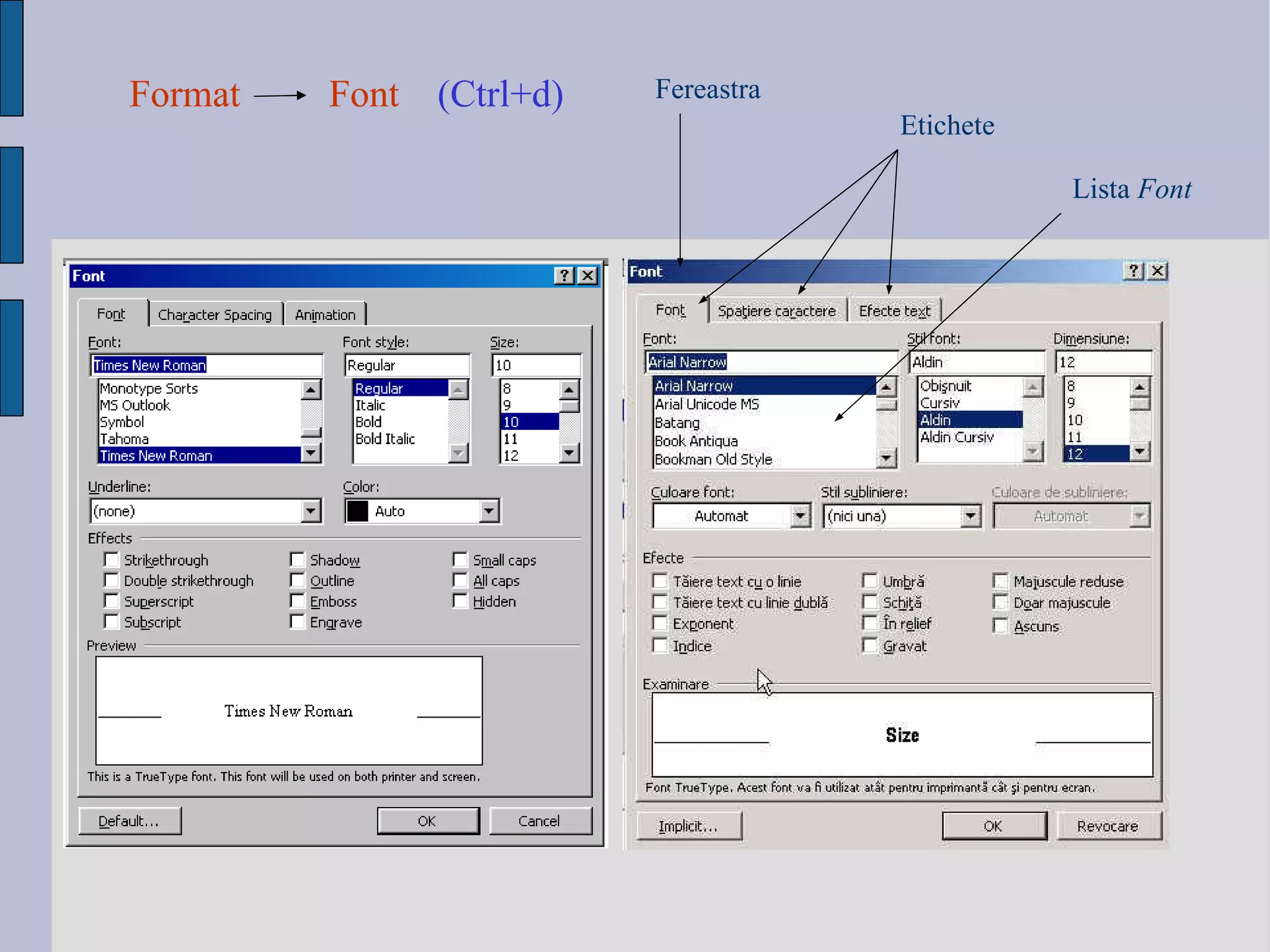Screen dimensions: 1270x952
Task: Open the Color Auto dropdown
Action: (x=489, y=511)
